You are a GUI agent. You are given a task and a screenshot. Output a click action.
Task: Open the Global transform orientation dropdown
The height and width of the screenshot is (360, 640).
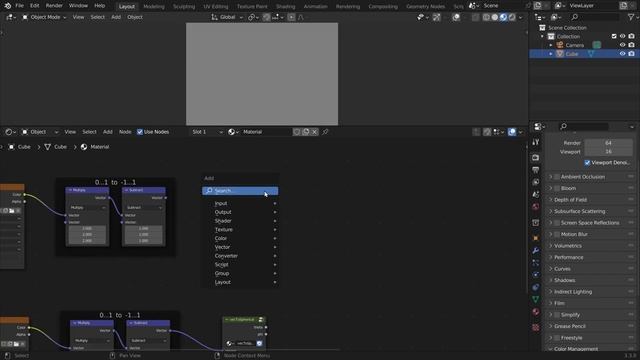coord(227,17)
